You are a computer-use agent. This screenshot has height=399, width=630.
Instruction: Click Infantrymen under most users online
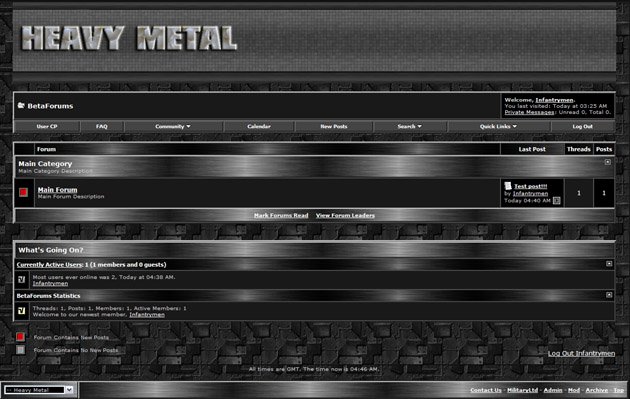tap(50, 283)
